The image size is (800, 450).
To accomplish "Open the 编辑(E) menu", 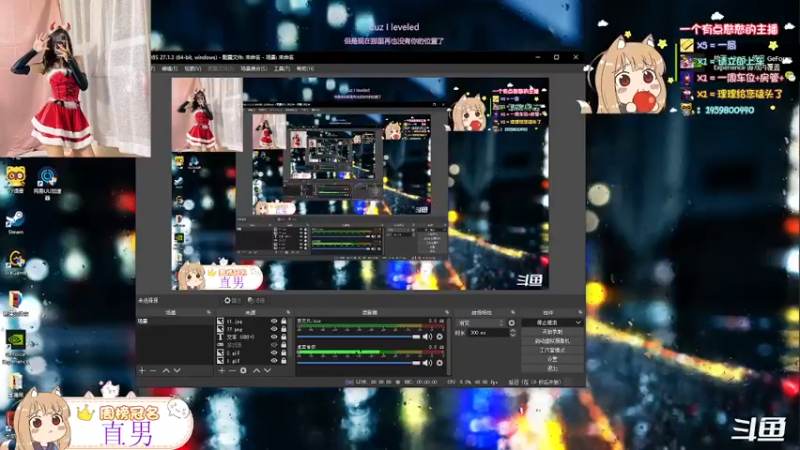I will (169, 68).
